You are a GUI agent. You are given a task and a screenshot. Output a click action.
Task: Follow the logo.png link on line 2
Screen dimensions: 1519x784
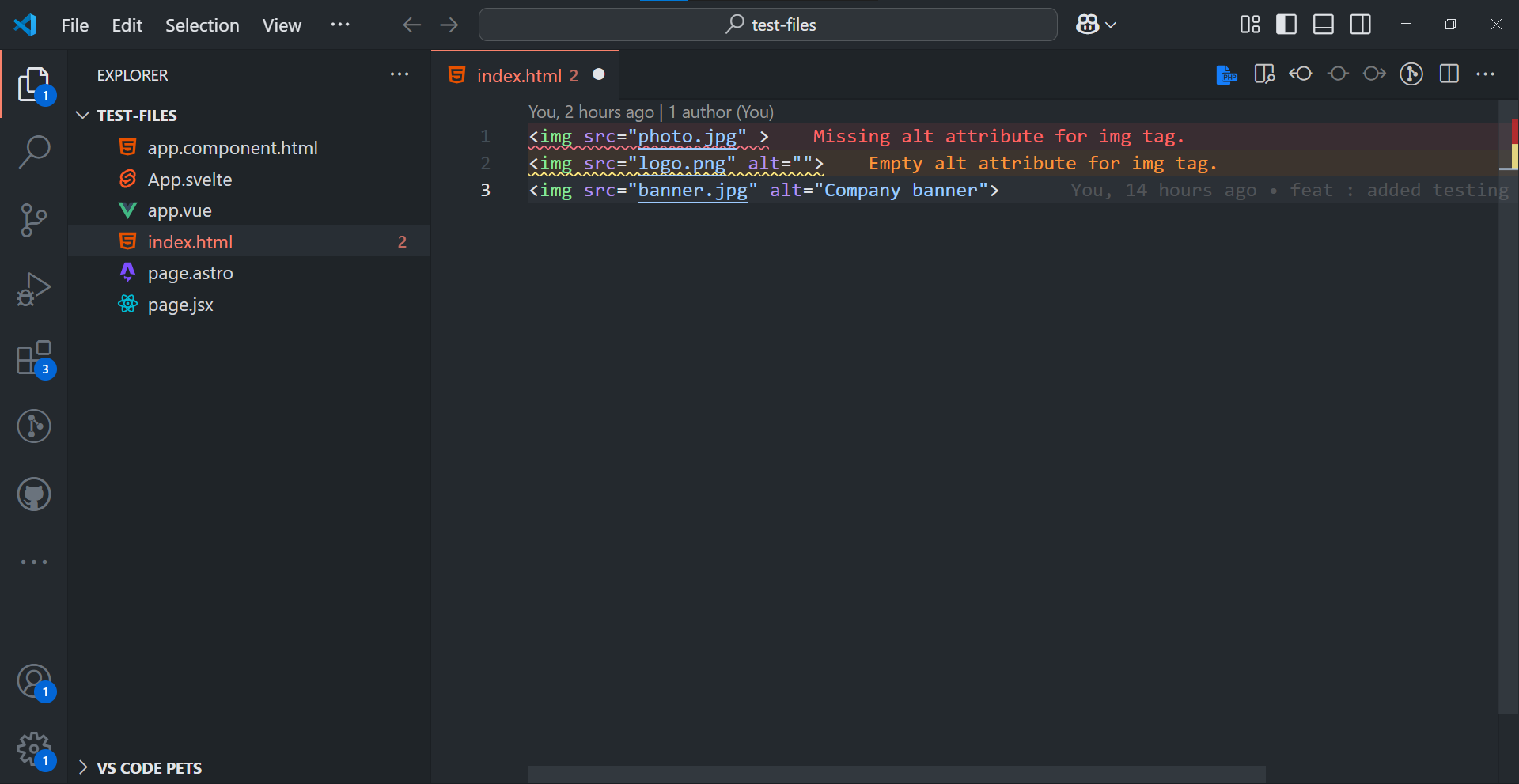681,163
